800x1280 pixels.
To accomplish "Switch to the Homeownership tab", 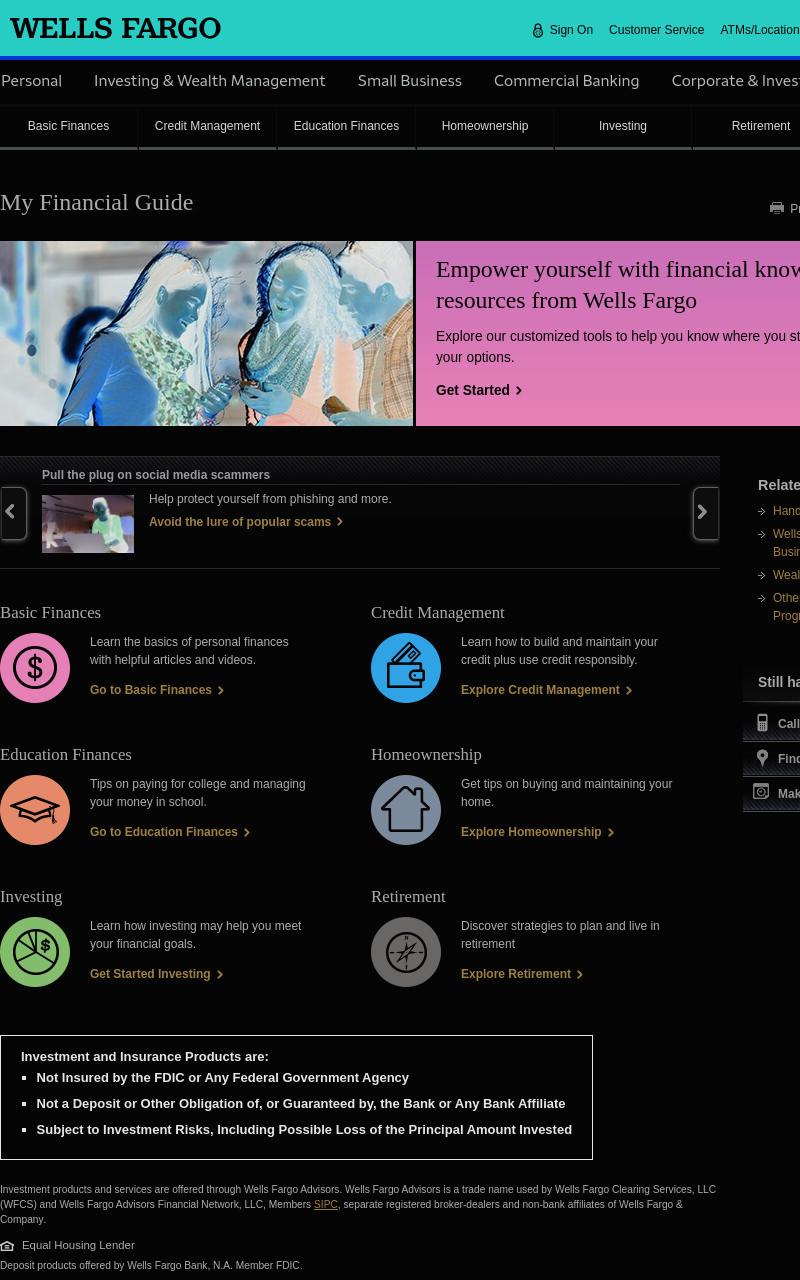I will pos(485,126).
